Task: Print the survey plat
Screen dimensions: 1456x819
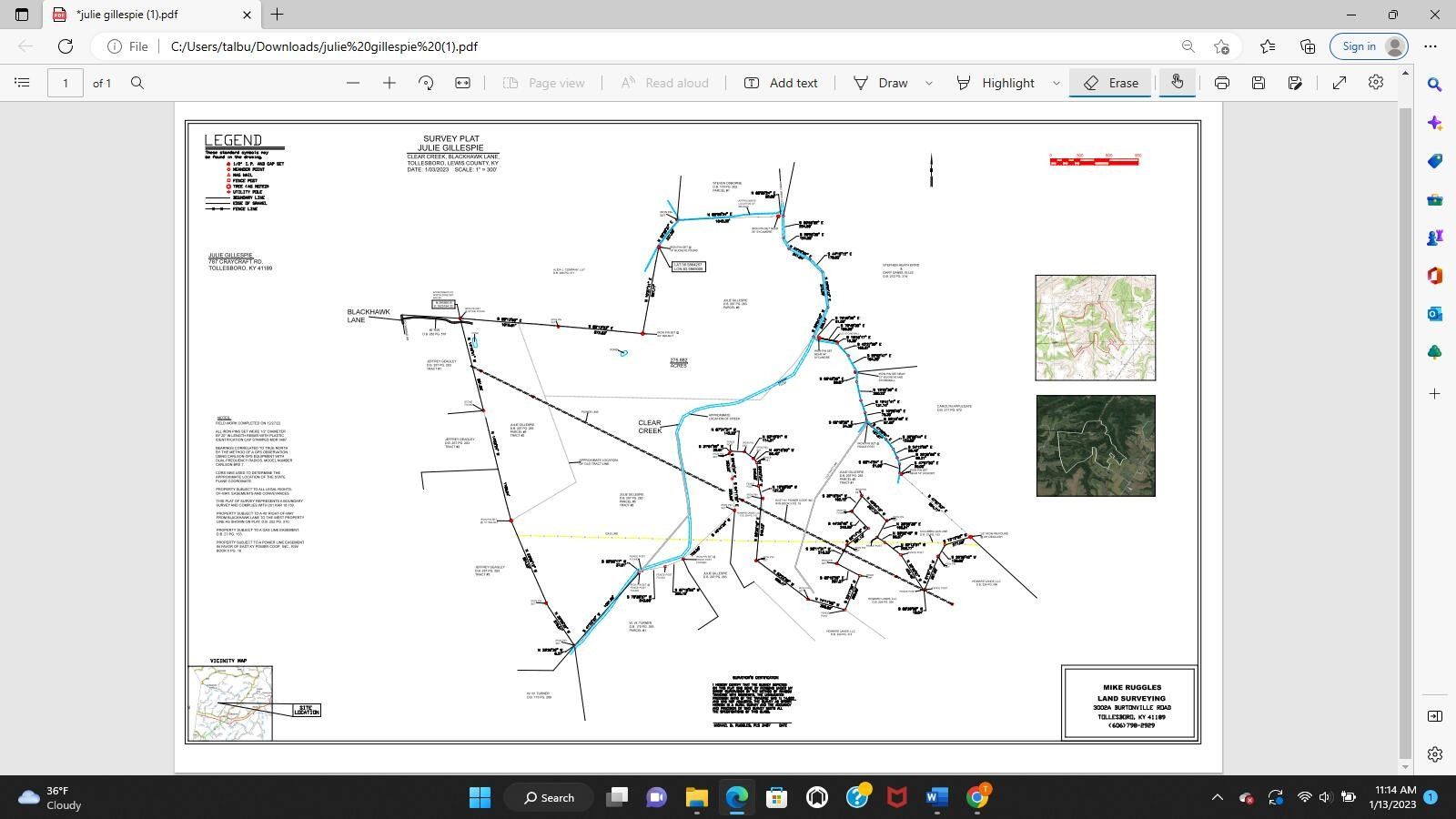Action: [x=1220, y=82]
